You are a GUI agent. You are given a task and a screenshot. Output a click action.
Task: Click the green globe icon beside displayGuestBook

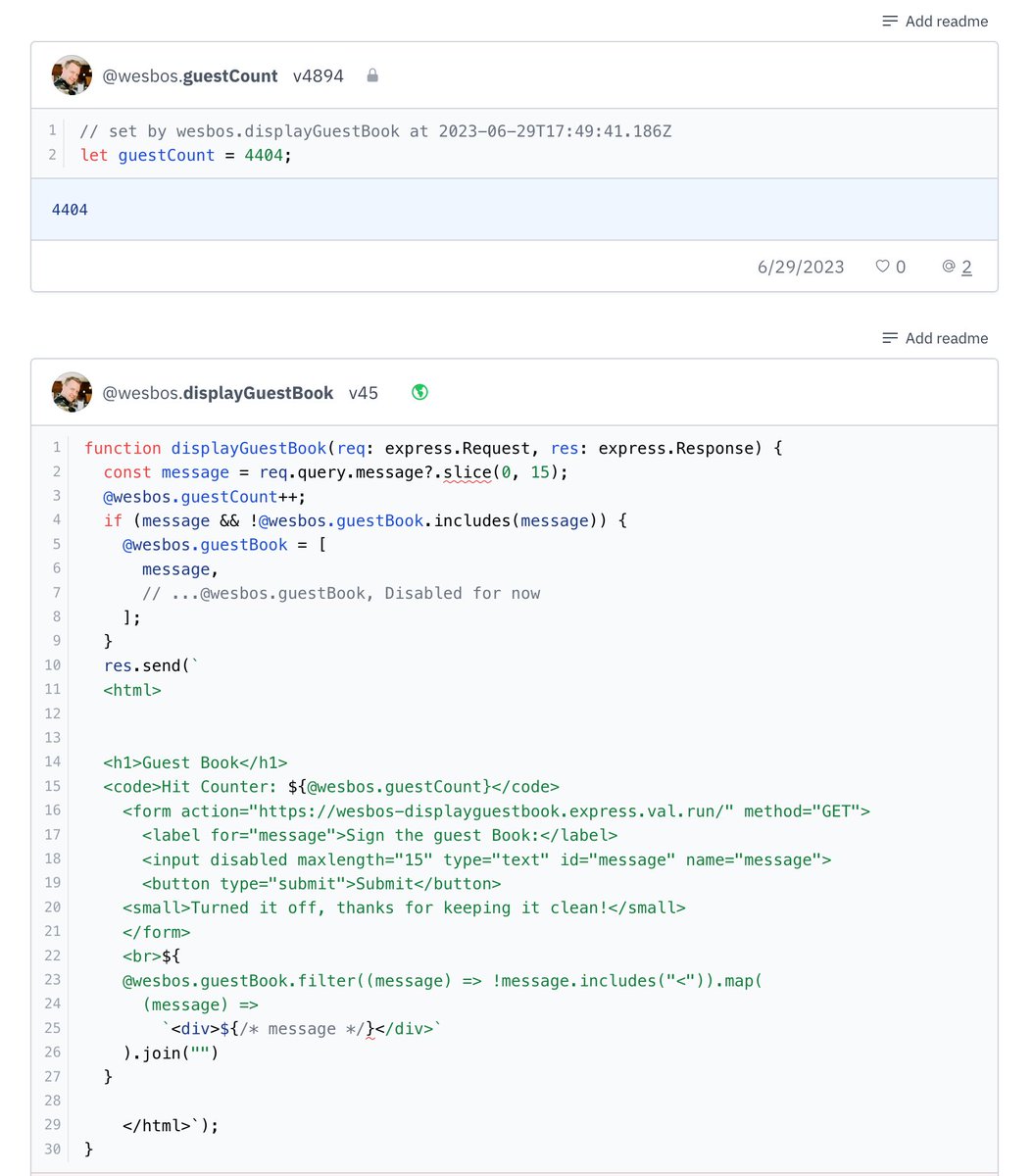pyautogui.click(x=420, y=392)
